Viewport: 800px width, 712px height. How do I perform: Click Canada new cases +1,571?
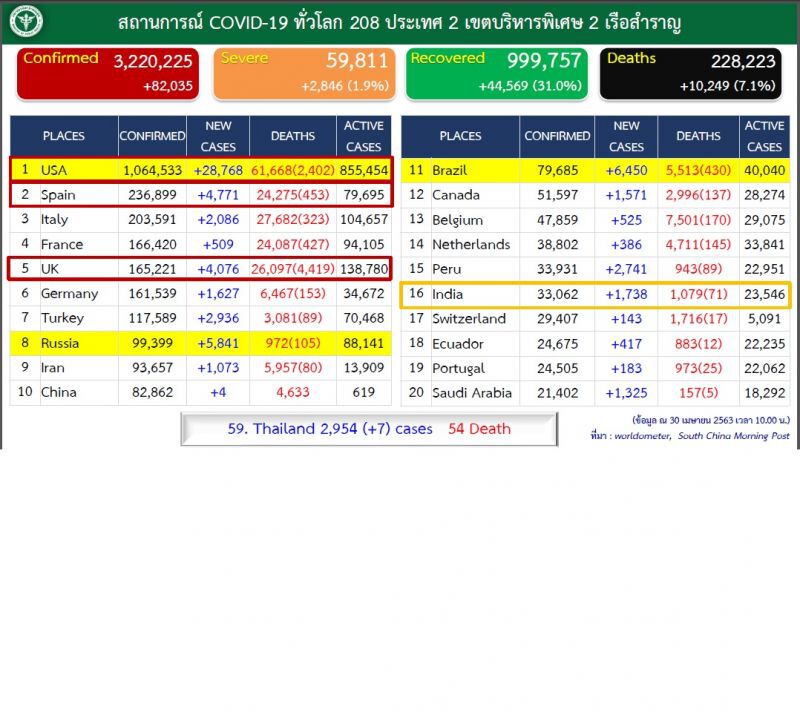tap(627, 195)
